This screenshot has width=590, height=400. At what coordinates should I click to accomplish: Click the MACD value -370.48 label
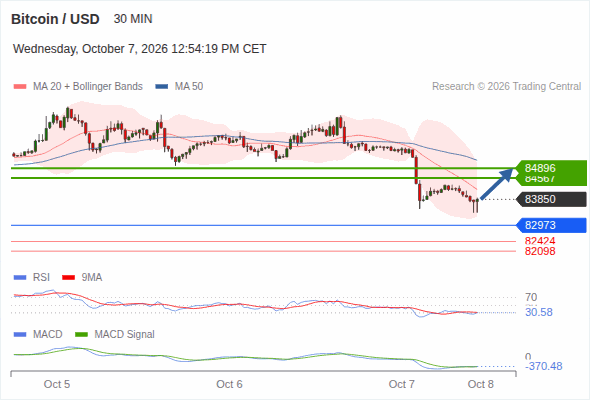544,366
